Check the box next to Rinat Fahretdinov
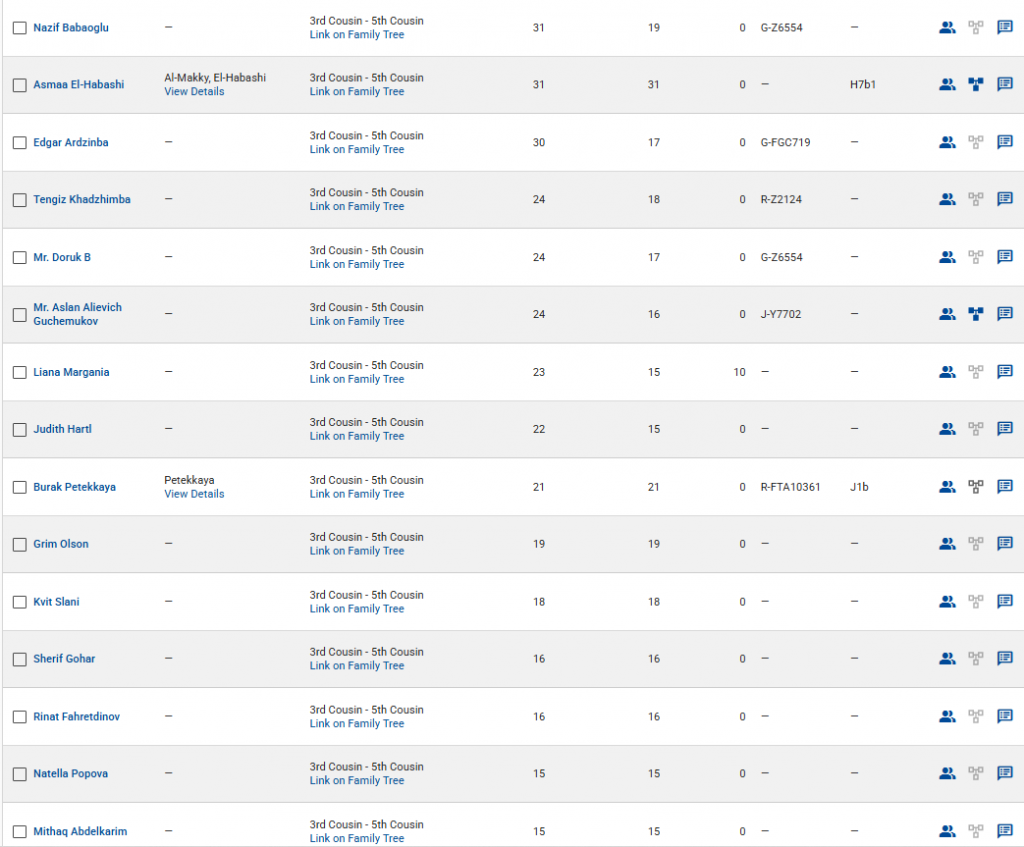 tap(19, 717)
